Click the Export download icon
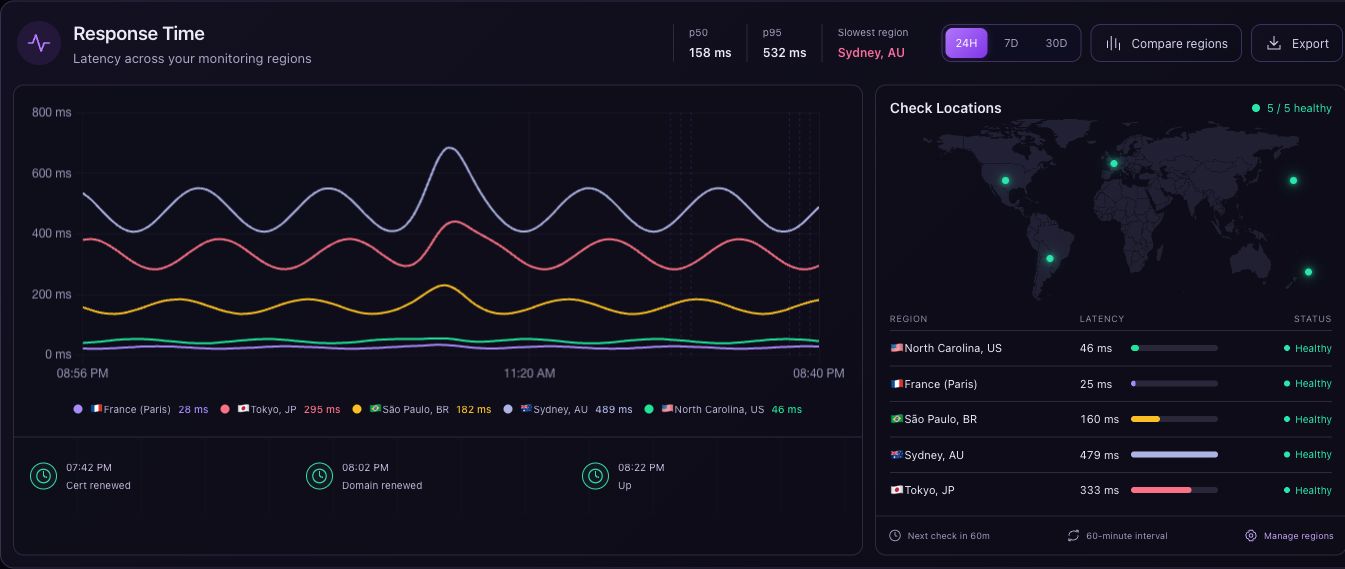The height and width of the screenshot is (569, 1345). point(1273,43)
